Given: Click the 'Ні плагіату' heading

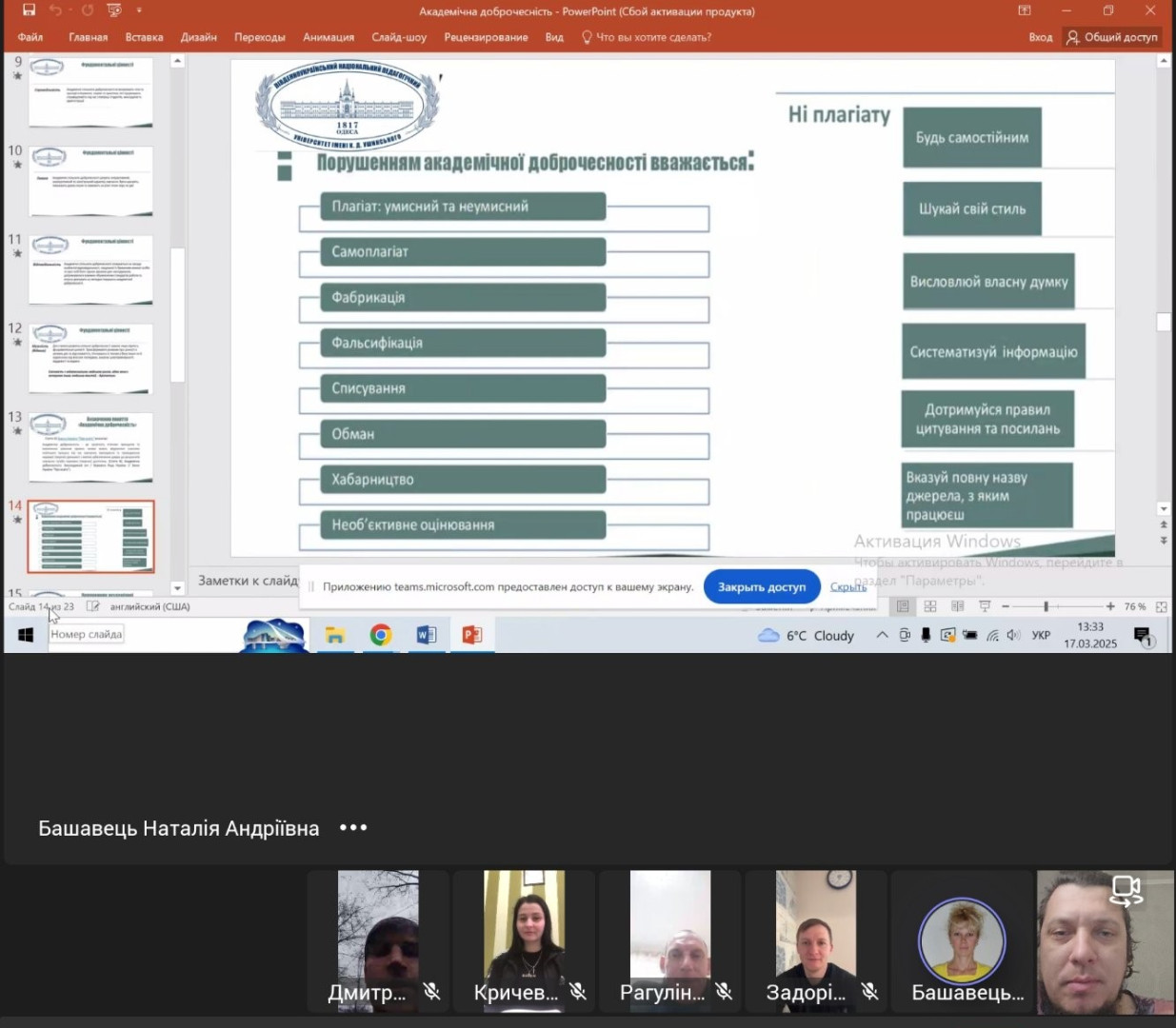Looking at the screenshot, I should [x=839, y=115].
